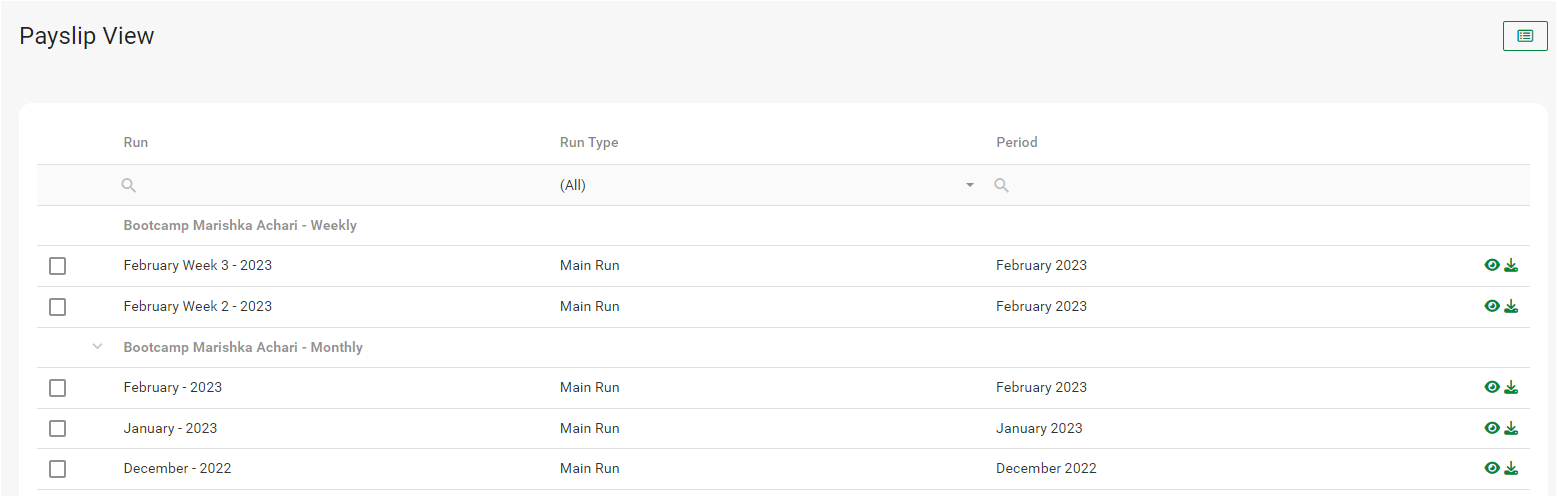Screen dimensions: 1557x497
Task: Sort by the Period column header
Action: pos(1016,142)
